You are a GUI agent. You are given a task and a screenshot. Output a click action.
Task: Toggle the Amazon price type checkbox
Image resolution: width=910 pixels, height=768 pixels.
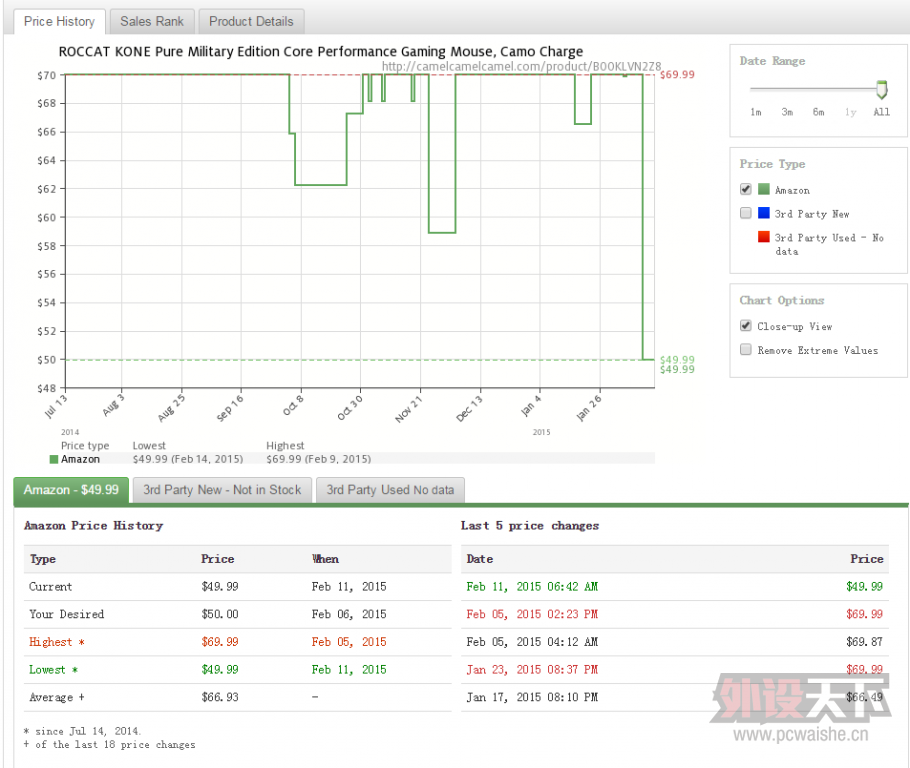pyautogui.click(x=746, y=189)
